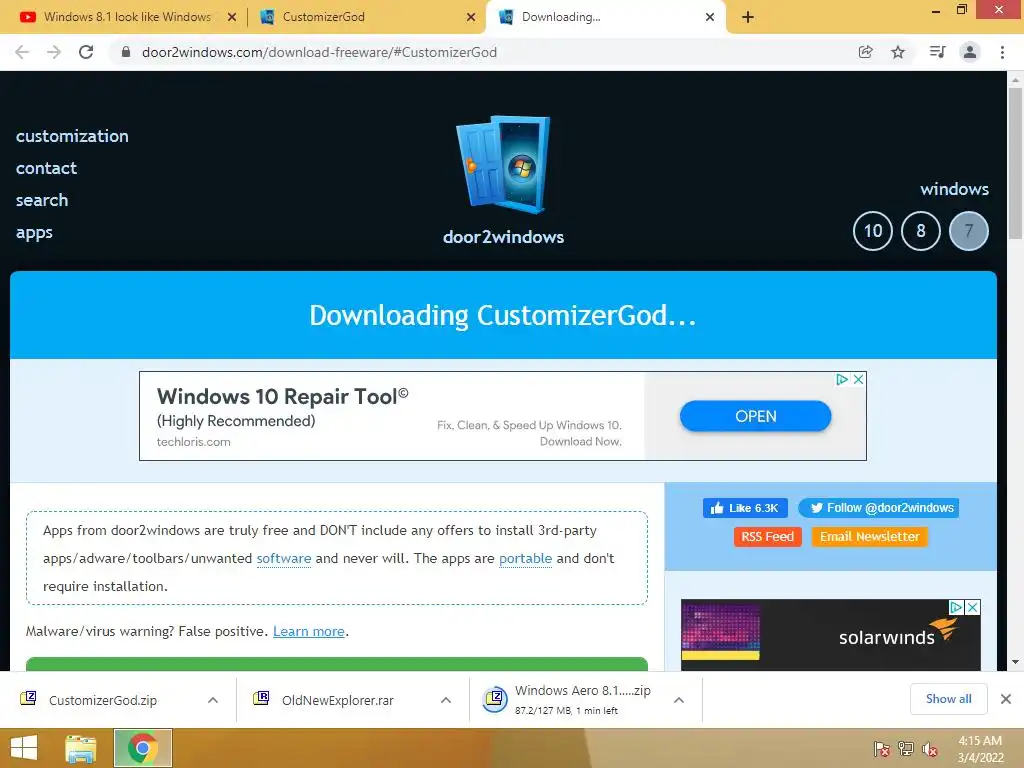1024x768 pixels.
Task: Click the browser back arrow
Action: click(x=22, y=52)
